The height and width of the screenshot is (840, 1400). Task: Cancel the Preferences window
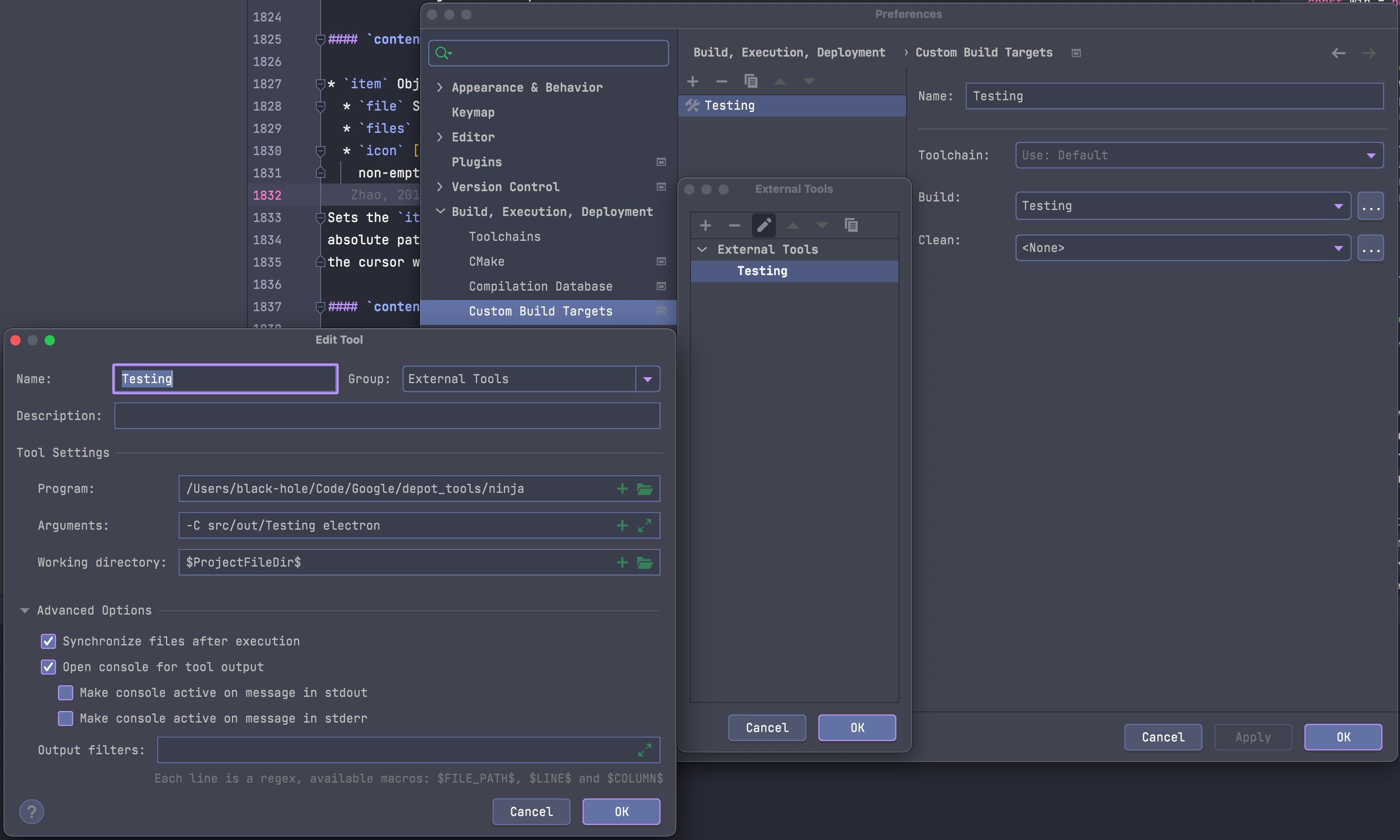1163,737
